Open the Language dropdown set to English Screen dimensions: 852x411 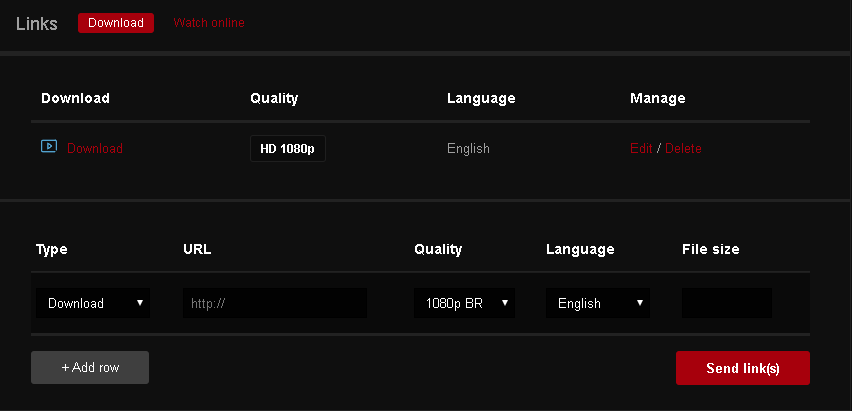point(597,303)
